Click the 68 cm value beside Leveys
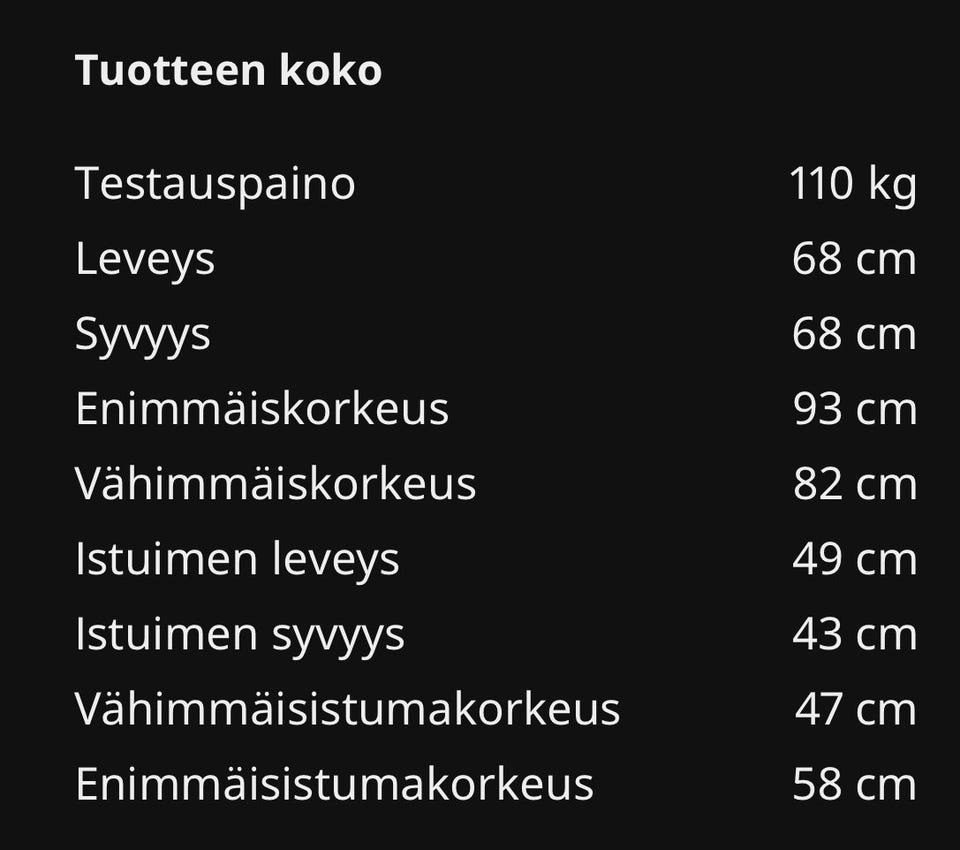This screenshot has height=850, width=960. (854, 259)
